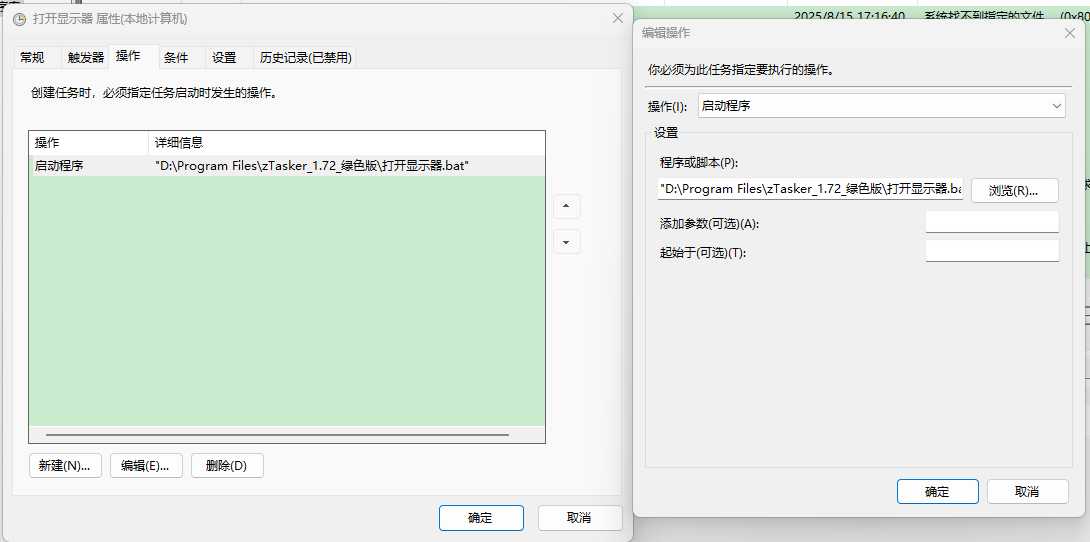Expand the 操作(I) dropdown showing 启动程序

pos(881,106)
